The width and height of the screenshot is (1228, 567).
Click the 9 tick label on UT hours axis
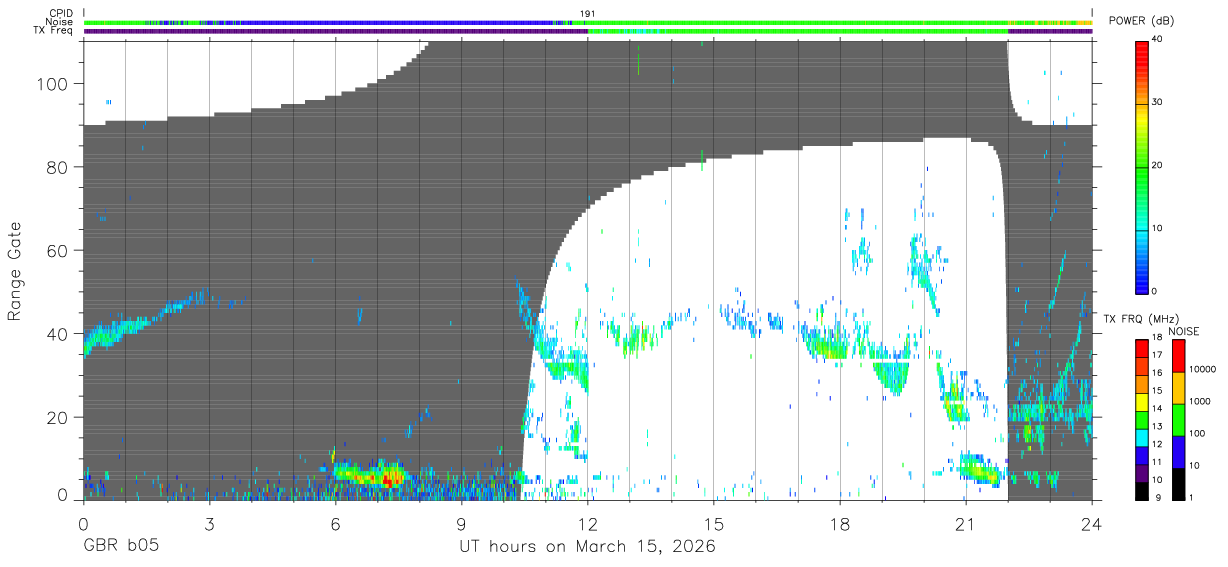[x=461, y=524]
